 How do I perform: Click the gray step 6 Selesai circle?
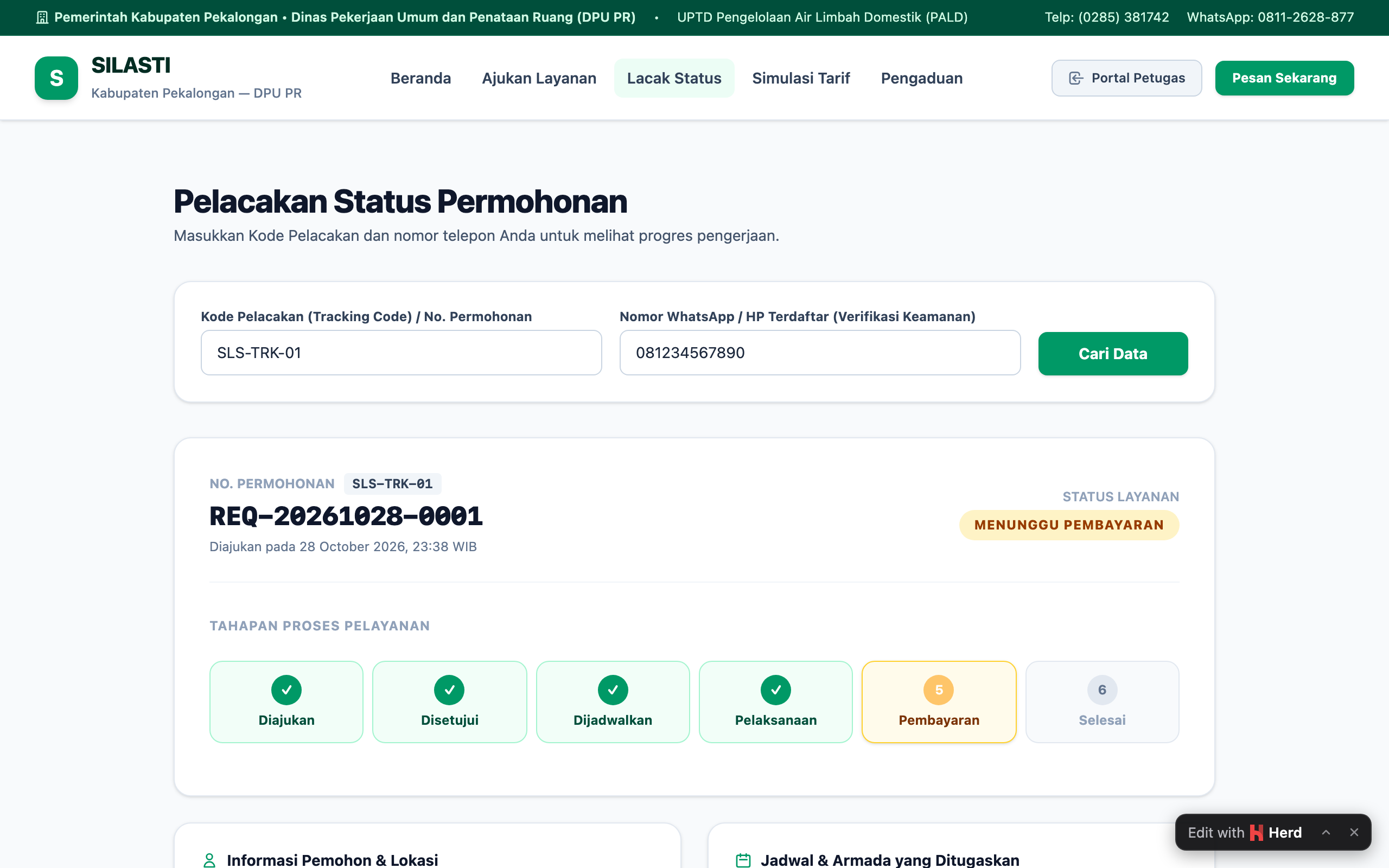pos(1102,690)
